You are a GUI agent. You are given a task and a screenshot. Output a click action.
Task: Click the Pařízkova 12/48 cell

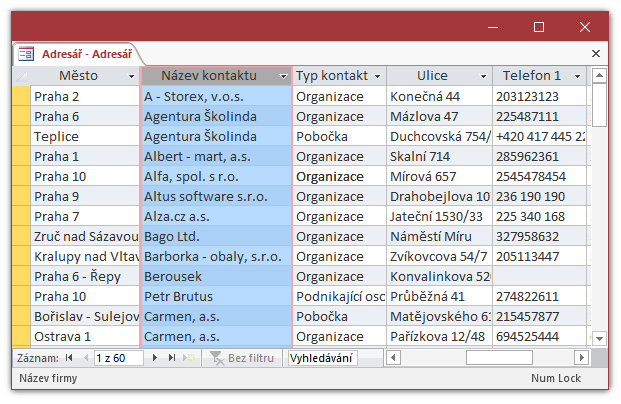(x=440, y=336)
